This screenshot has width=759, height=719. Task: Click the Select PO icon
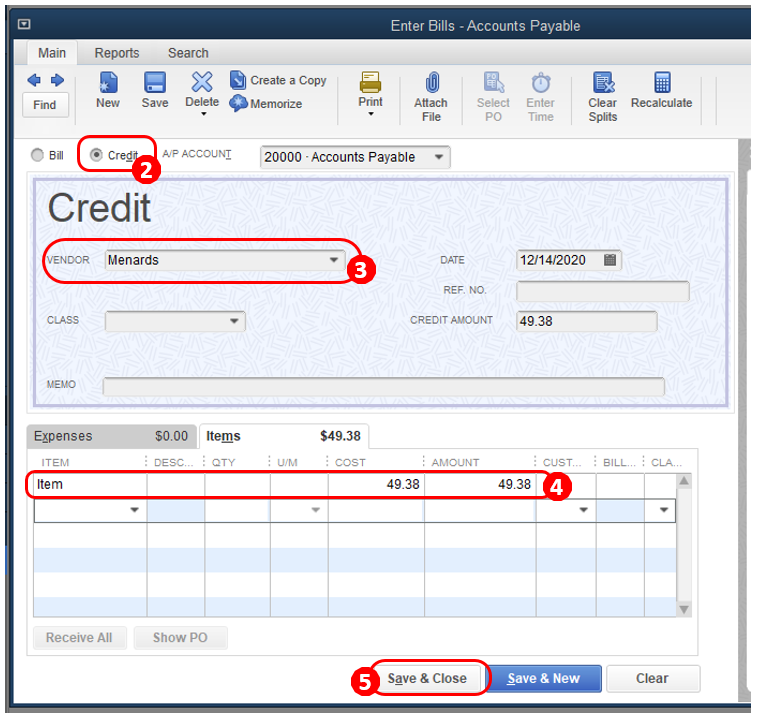coord(493,82)
